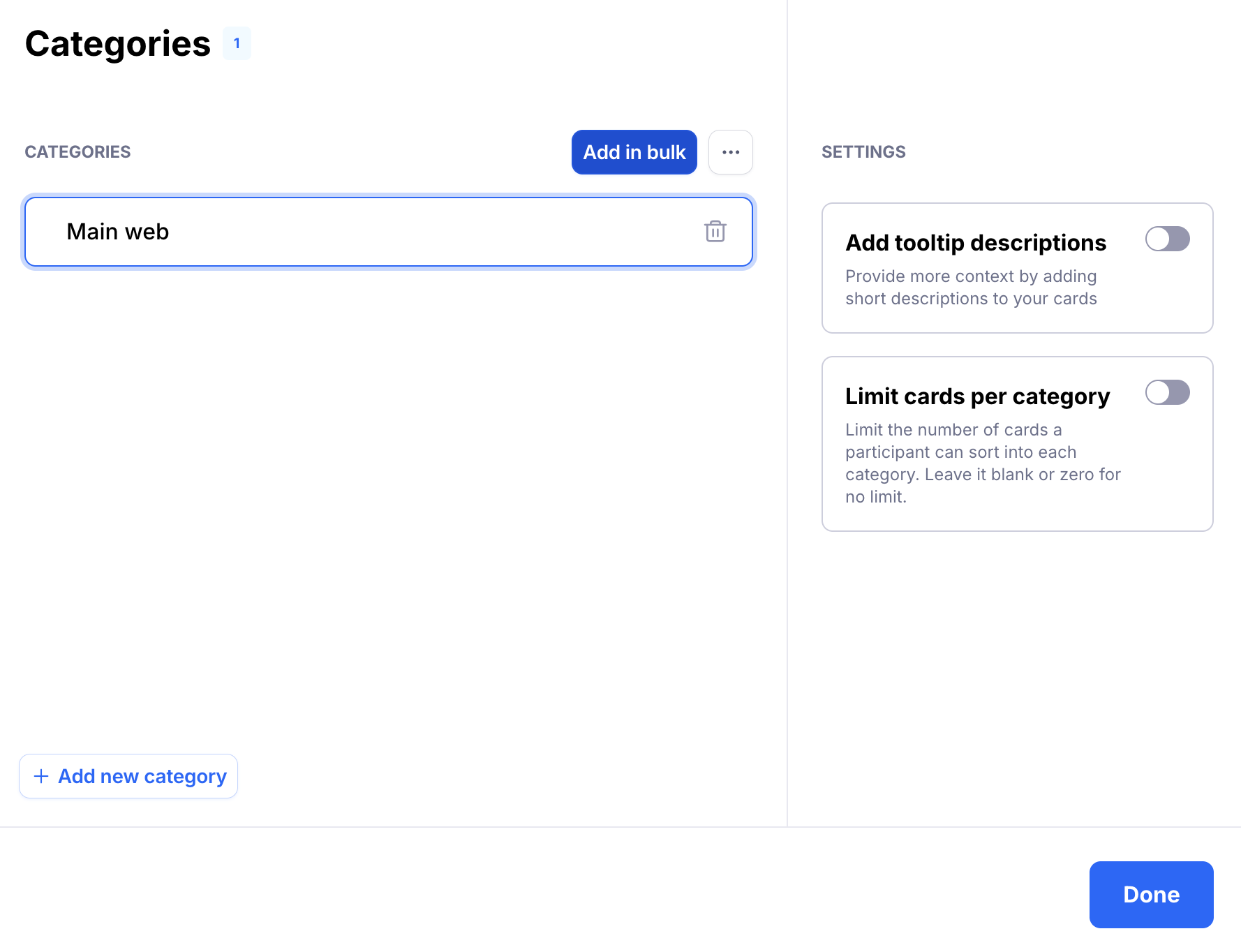1241x952 pixels.
Task: Focus the Main web category name field
Action: coord(349,232)
